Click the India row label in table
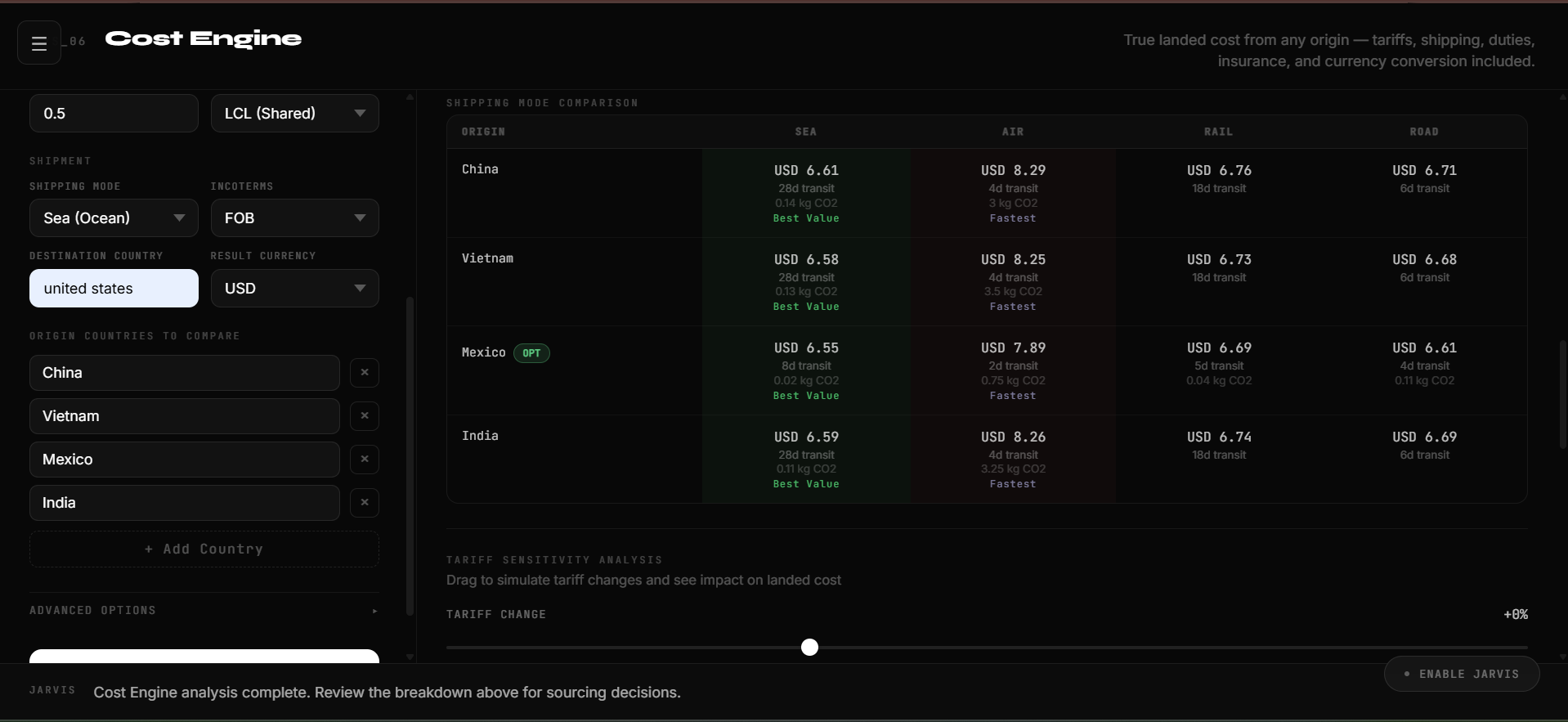The image size is (1568, 722). coord(480,436)
